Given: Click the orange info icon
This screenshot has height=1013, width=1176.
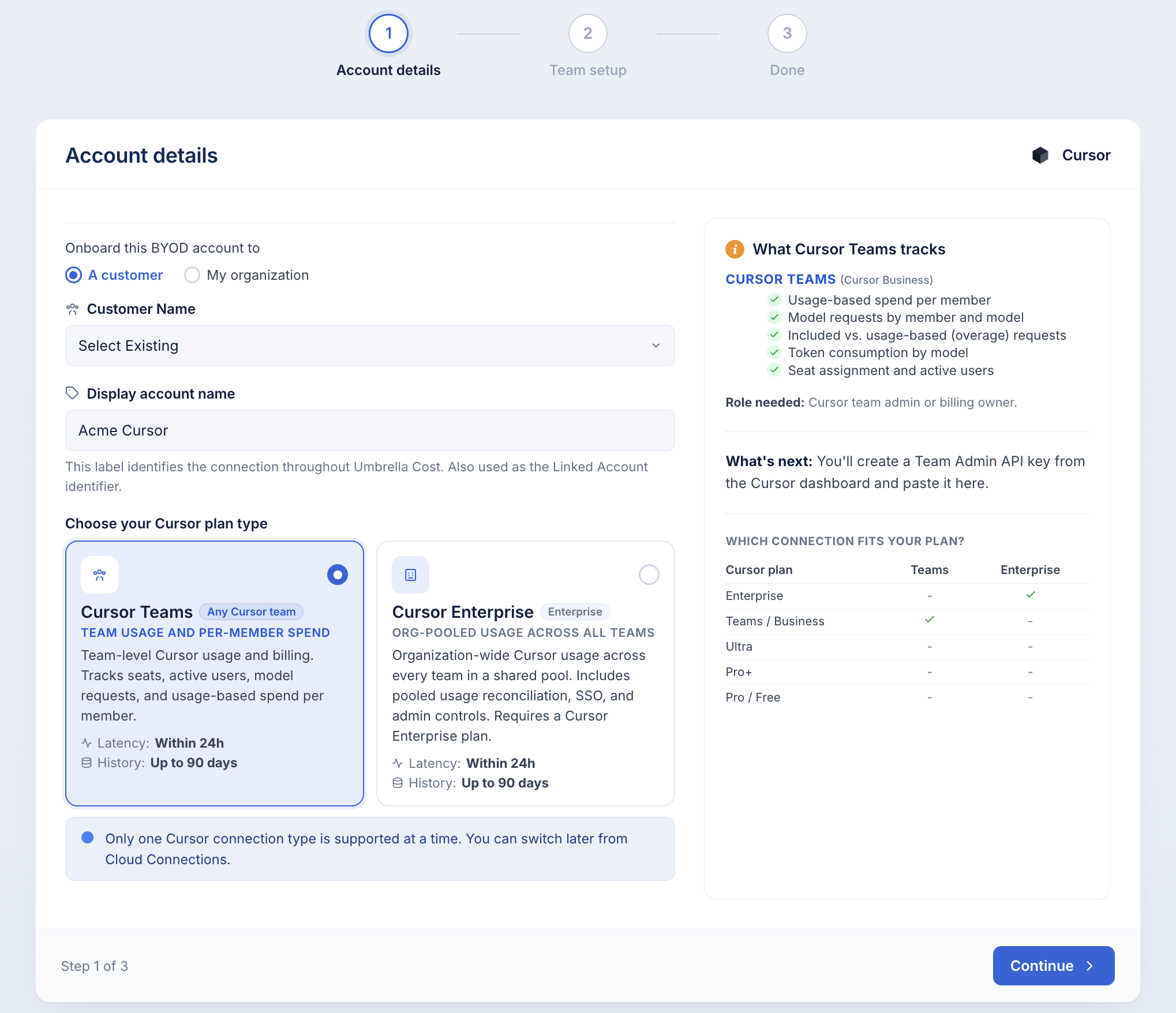Looking at the screenshot, I should 735,249.
